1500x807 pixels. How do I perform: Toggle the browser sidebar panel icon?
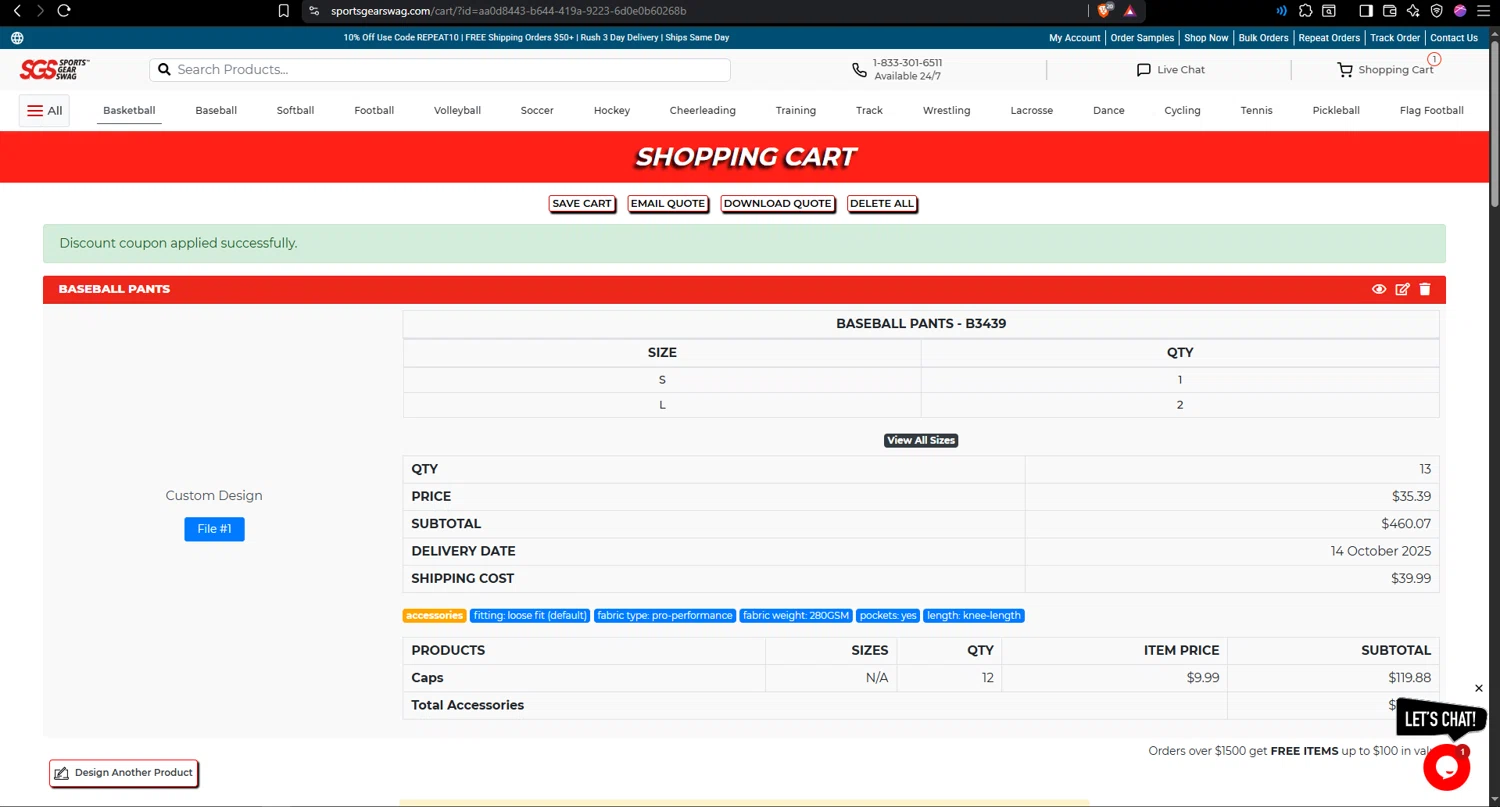pos(1366,11)
